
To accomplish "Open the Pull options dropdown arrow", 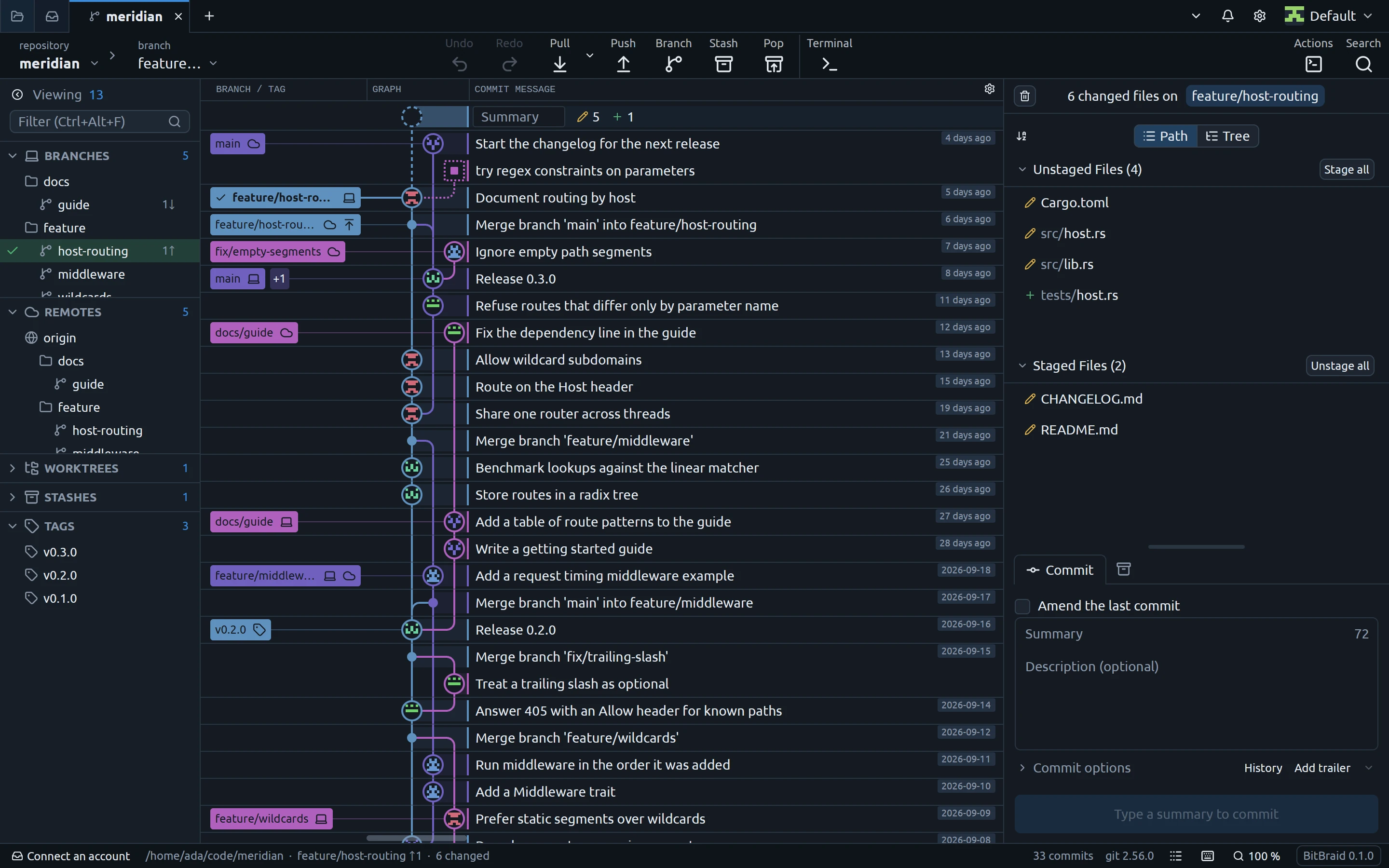I will pyautogui.click(x=589, y=55).
